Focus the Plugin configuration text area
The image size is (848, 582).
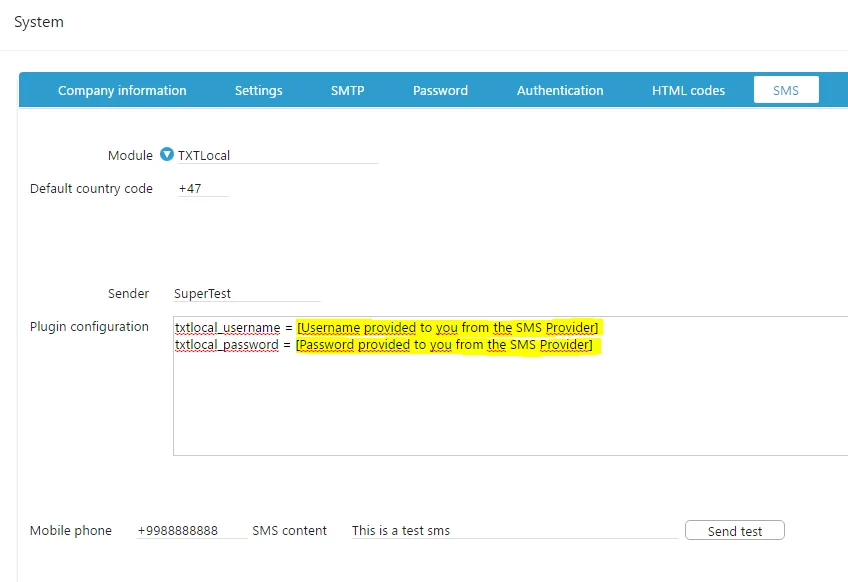point(511,386)
